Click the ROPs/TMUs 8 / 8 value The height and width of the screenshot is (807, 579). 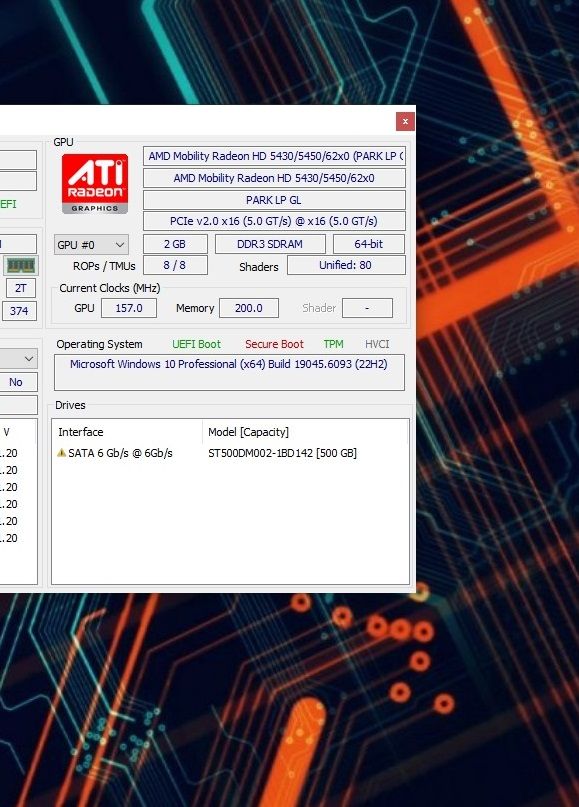point(175,265)
